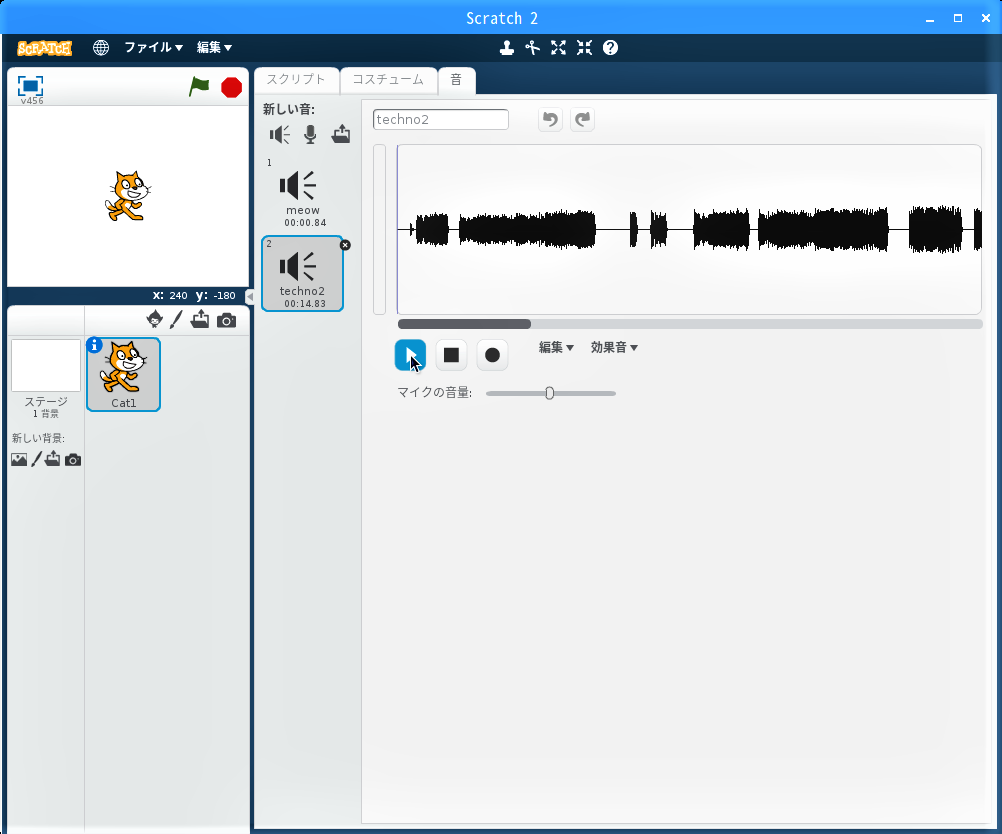Adjust the マイクの音量 slider
The image size is (1002, 834).
[x=550, y=393]
